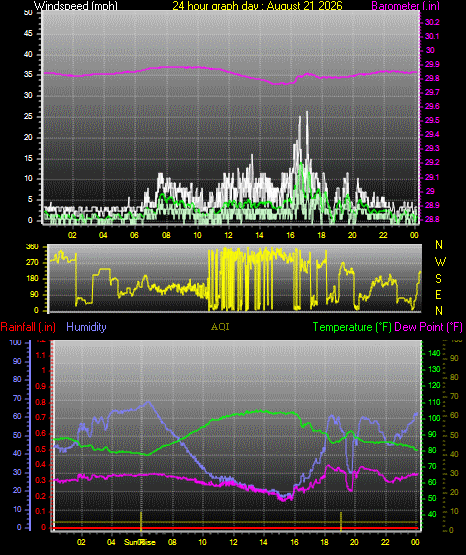Select the 'Humidity' legend label
Screen dimensions: 466x555
click(86, 327)
